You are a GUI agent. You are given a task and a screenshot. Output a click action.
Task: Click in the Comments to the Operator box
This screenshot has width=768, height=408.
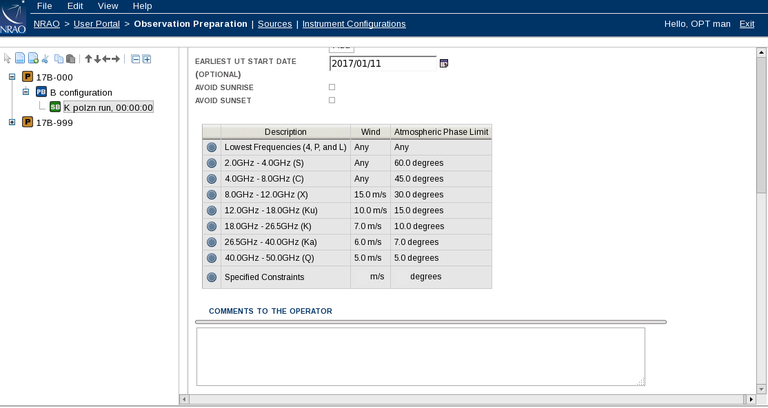click(420, 356)
